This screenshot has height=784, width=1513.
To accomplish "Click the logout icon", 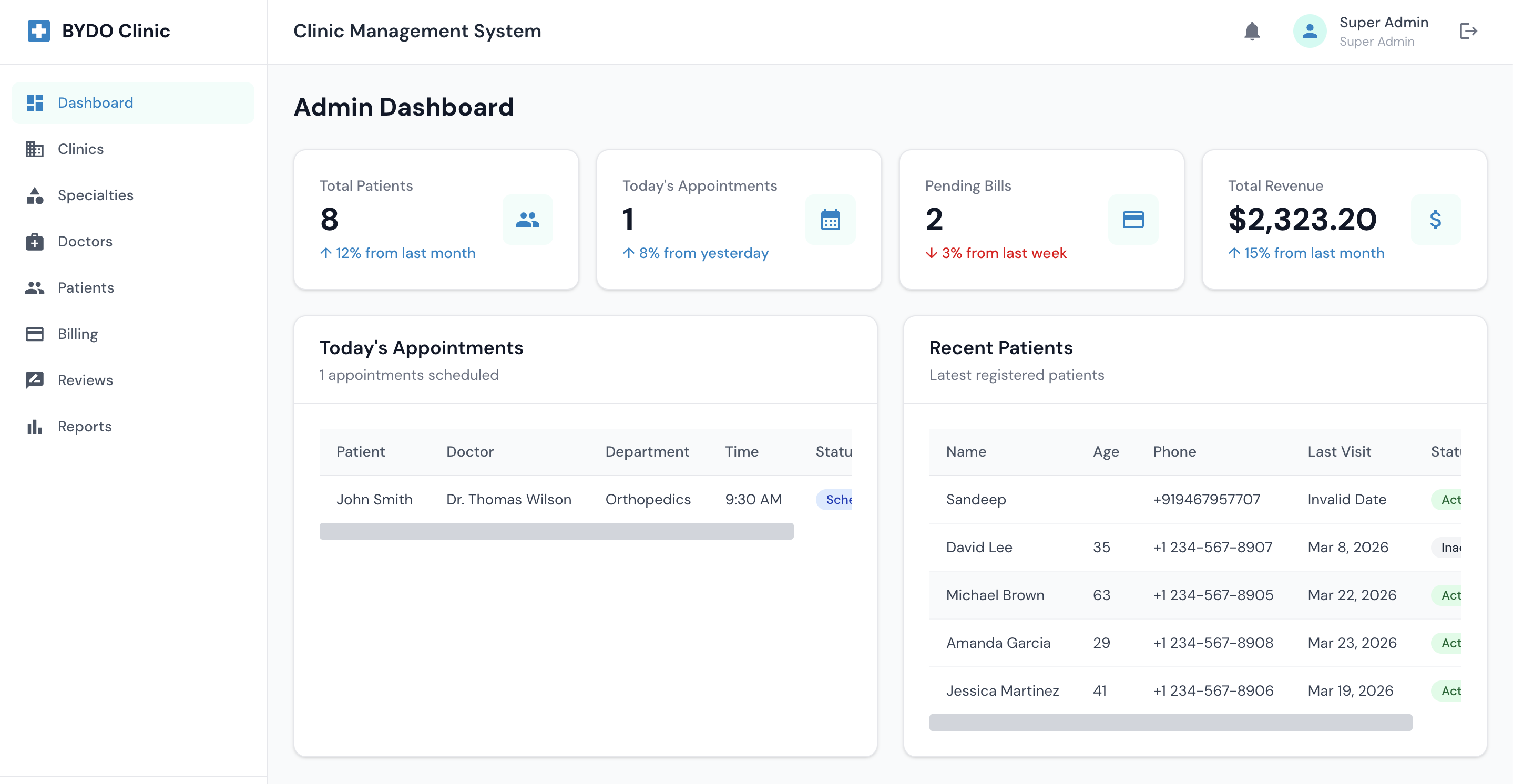I will (1468, 31).
